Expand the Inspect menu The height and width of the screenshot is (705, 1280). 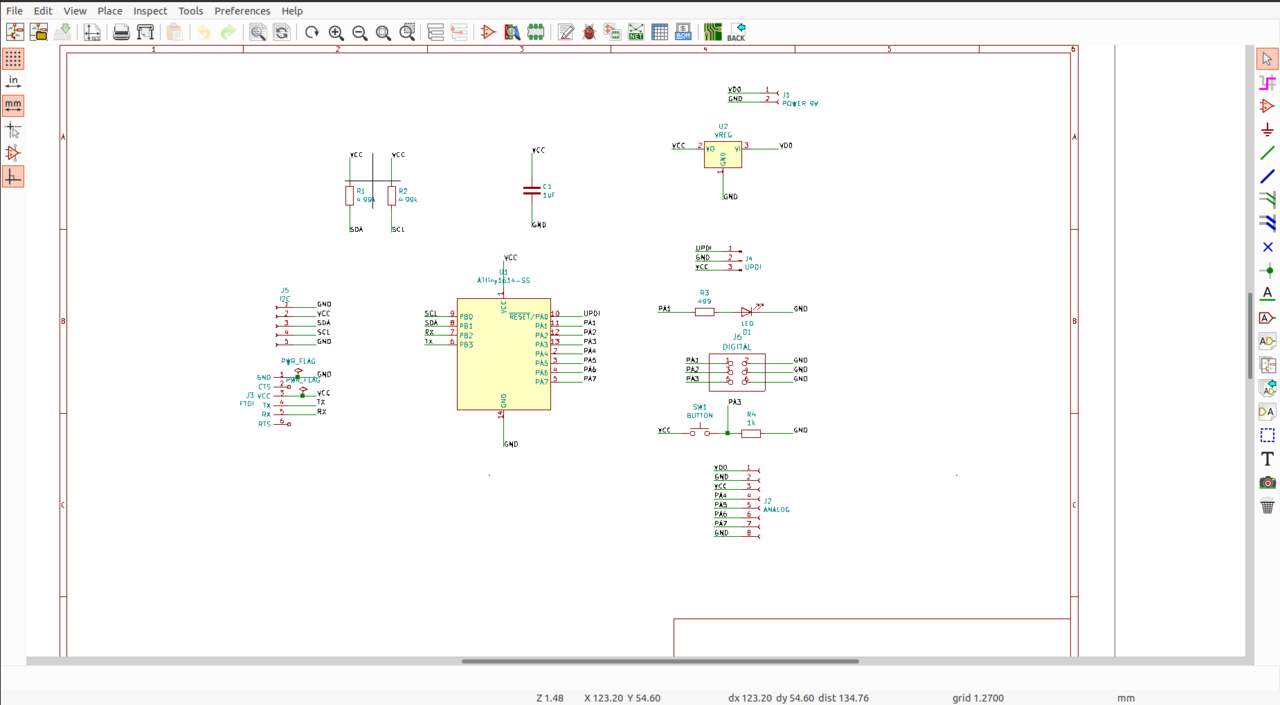pos(150,11)
